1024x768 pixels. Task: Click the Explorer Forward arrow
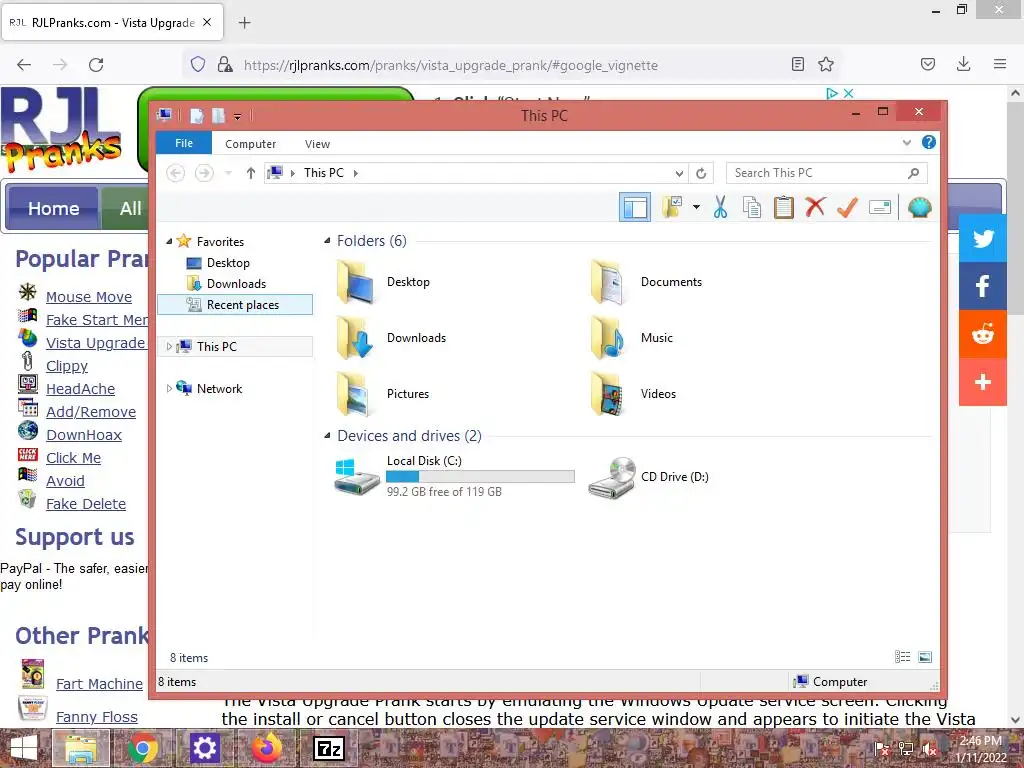[204, 173]
